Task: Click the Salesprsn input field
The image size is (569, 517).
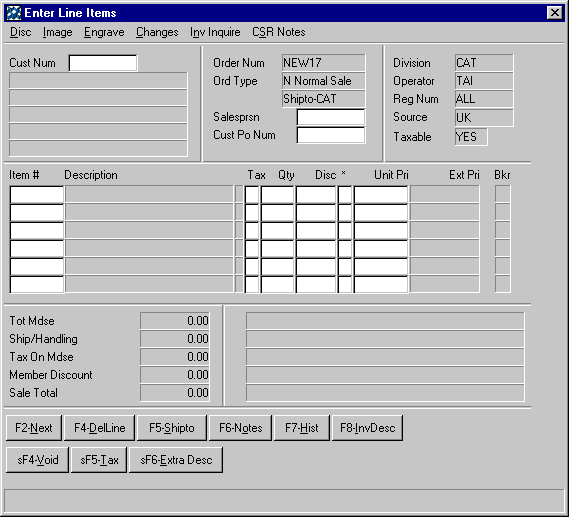Action: point(331,117)
